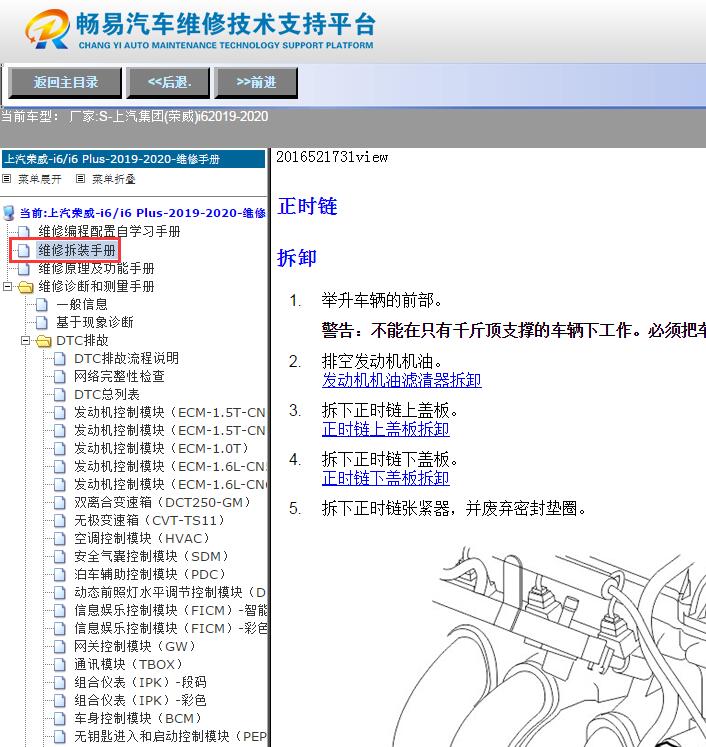Open 信息娱乐控制模块（FICM）-智能 entry
This screenshot has height=747, width=706.
pyautogui.click(x=170, y=610)
